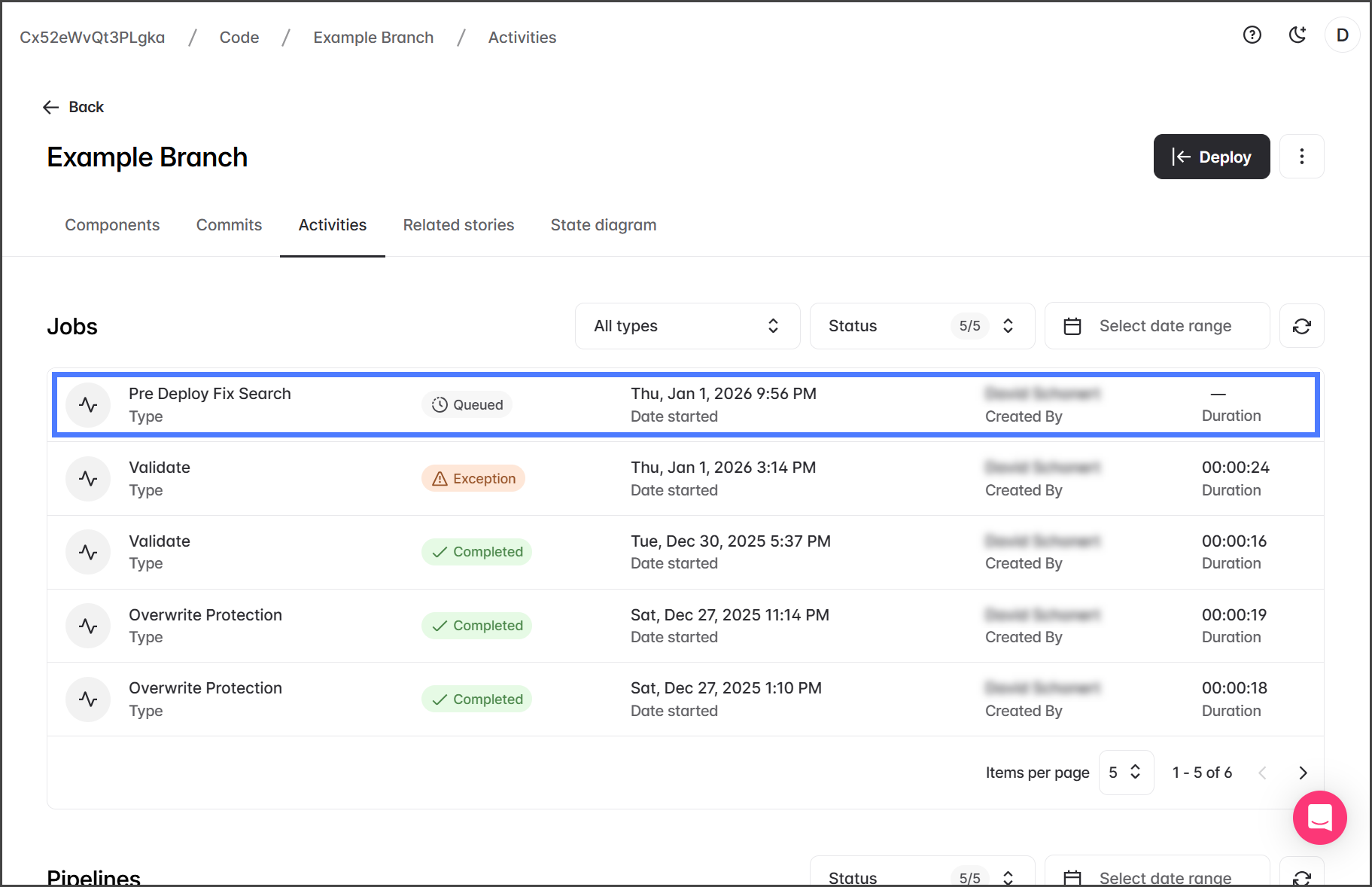
Task: Click the back arrow icon
Action: (51, 107)
